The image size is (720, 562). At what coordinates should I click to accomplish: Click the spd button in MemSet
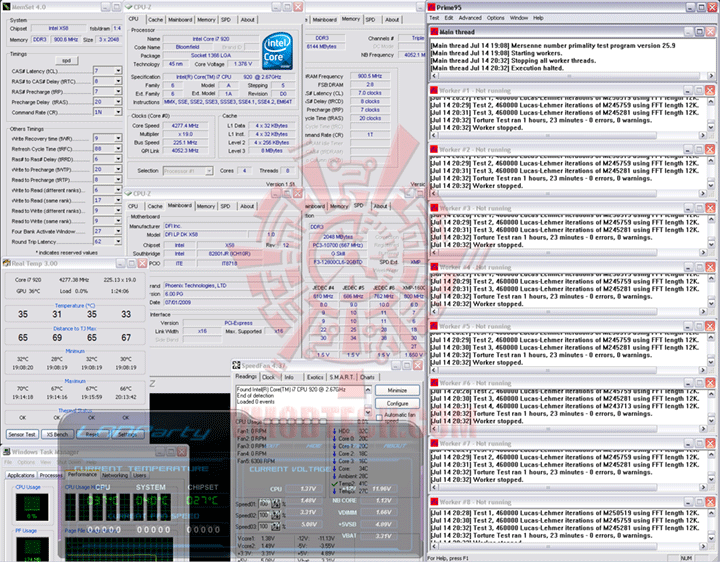point(67,61)
